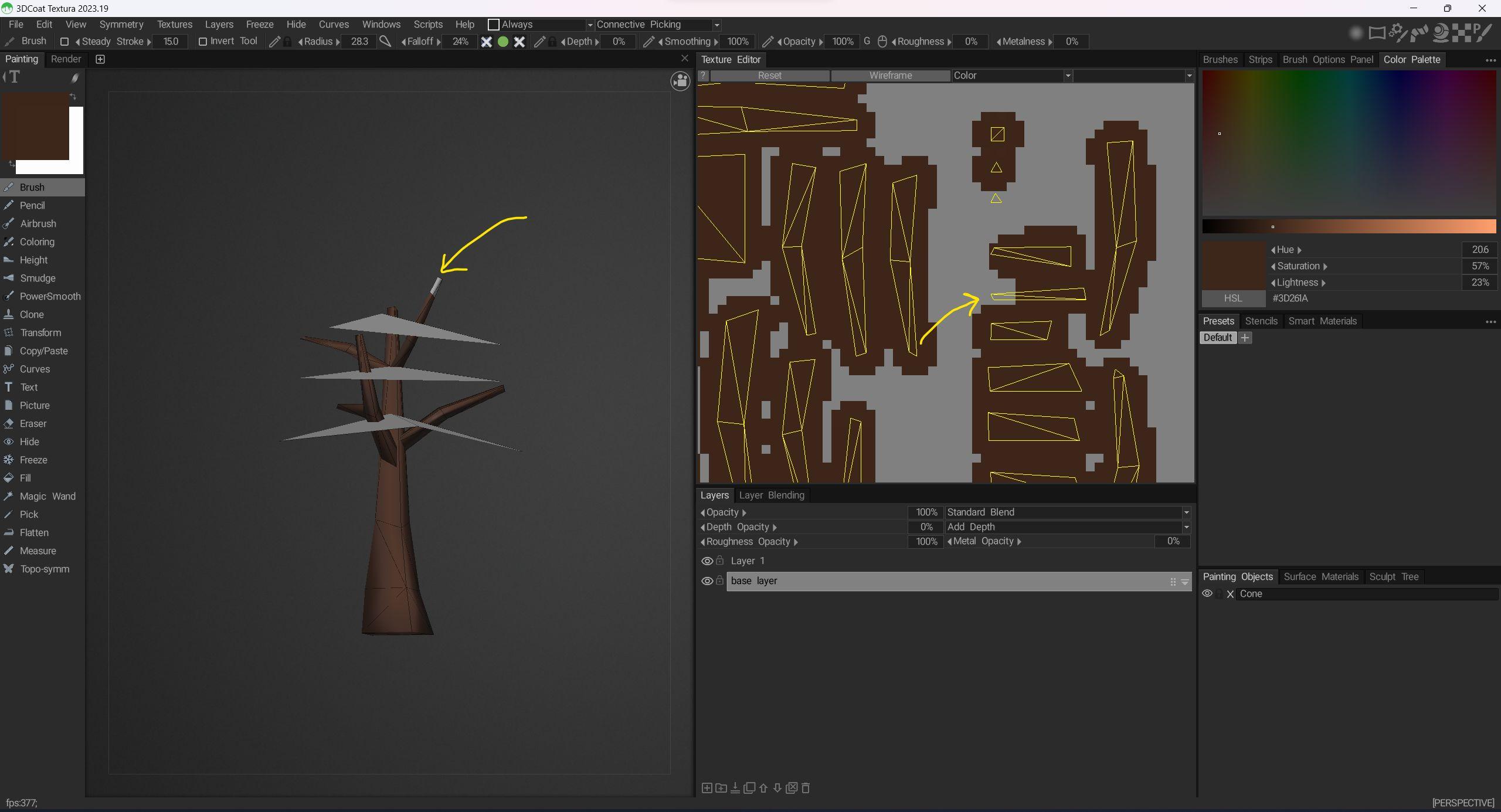Screen dimensions: 1501x812
Task: Select the Eraser tool
Action: pos(33,423)
